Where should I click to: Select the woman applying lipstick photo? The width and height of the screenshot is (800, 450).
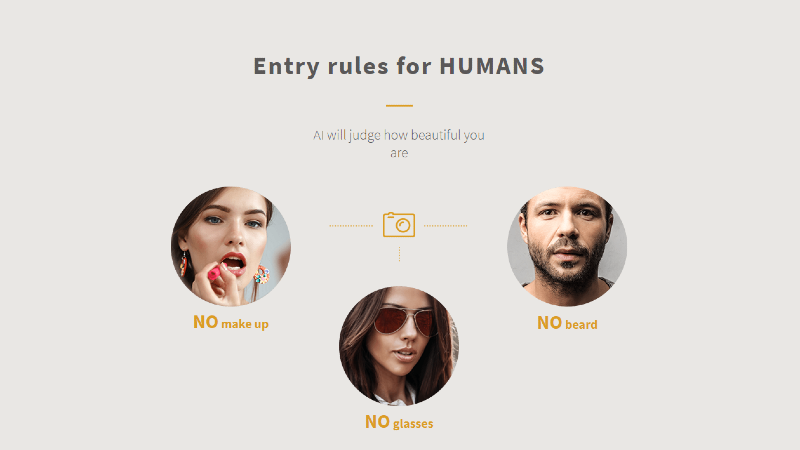pyautogui.click(x=231, y=246)
